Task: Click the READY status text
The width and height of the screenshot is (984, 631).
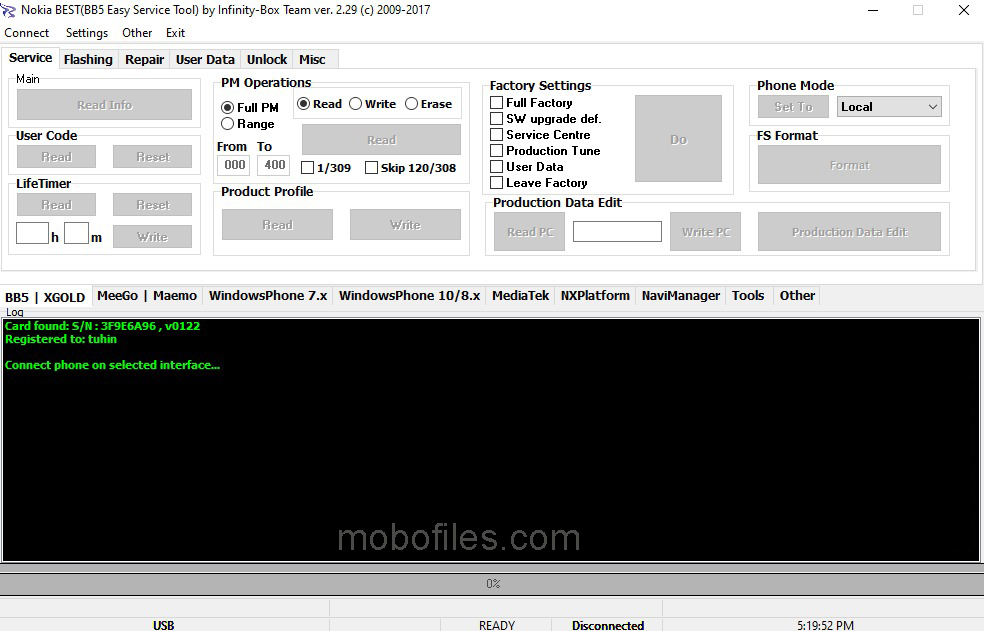Action: tap(496, 625)
